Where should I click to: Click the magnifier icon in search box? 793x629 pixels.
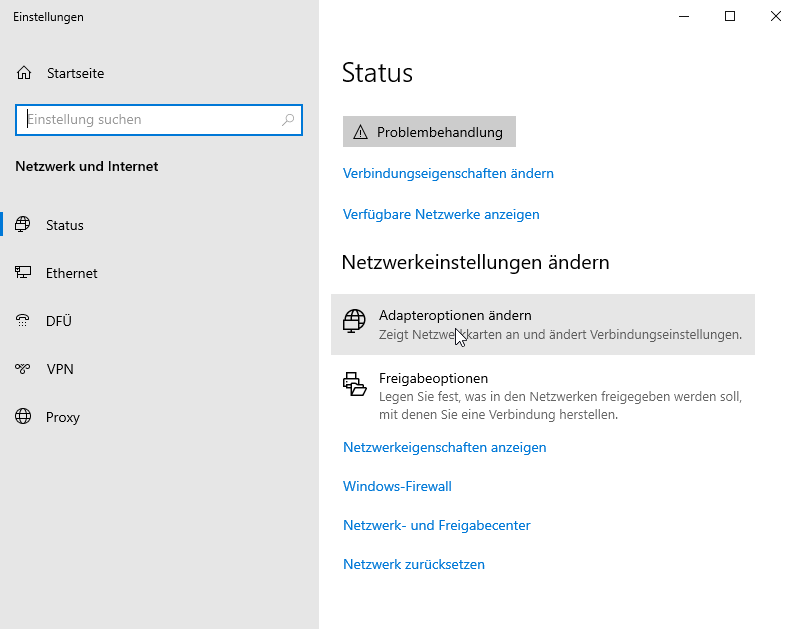(x=288, y=120)
